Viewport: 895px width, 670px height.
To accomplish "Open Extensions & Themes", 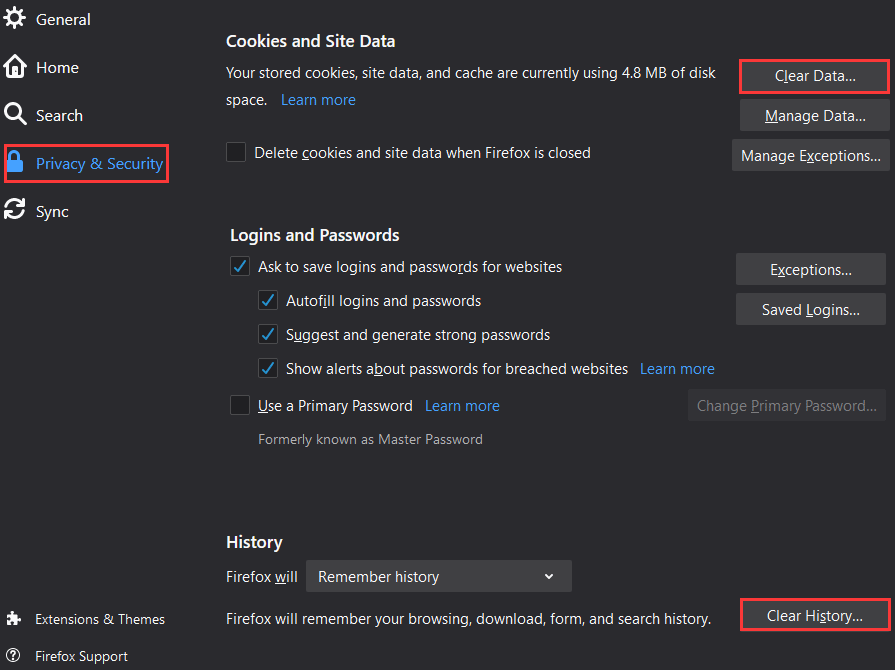I will tap(100, 619).
